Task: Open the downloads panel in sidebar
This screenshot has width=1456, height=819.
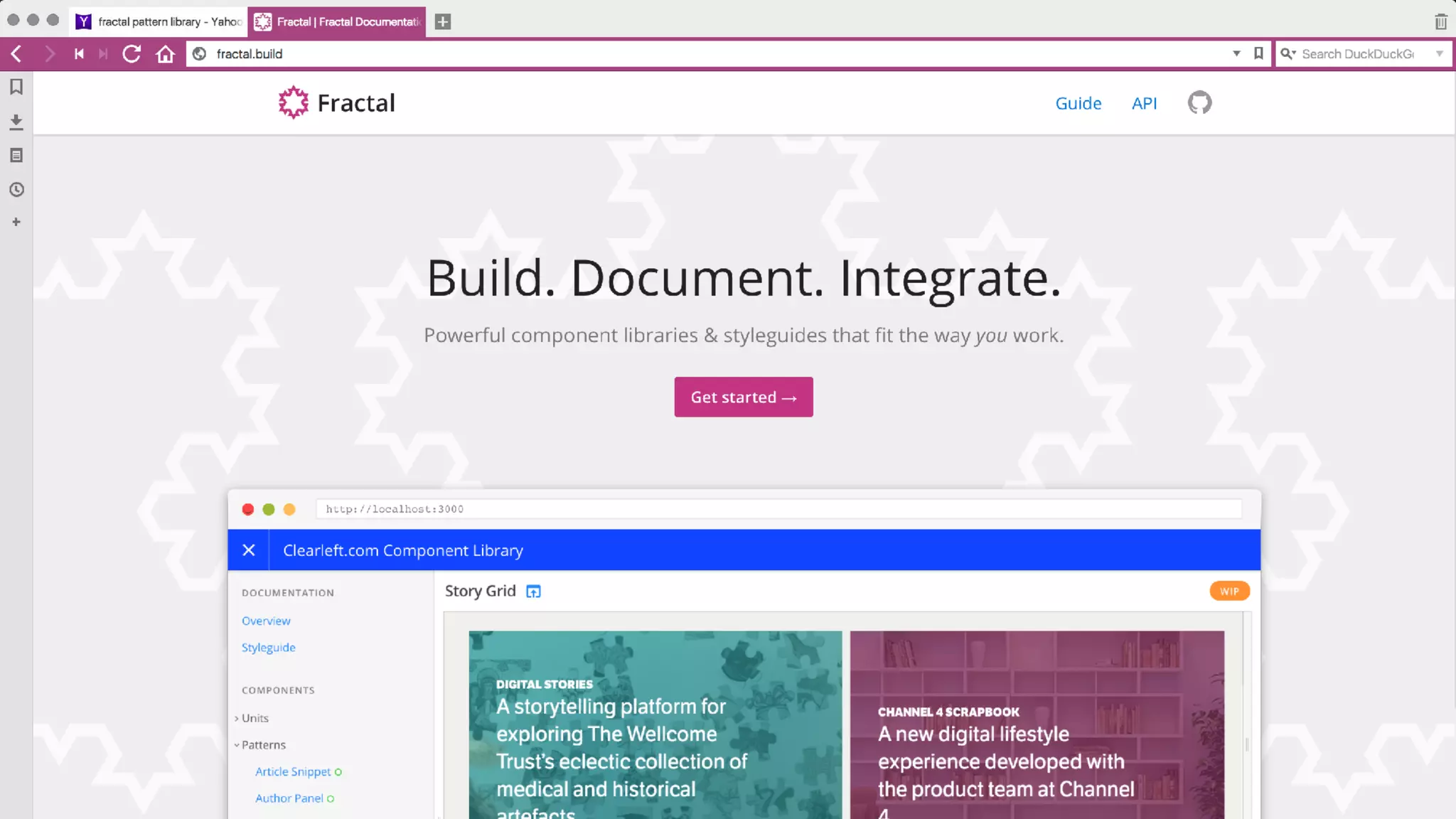Action: pos(16,122)
